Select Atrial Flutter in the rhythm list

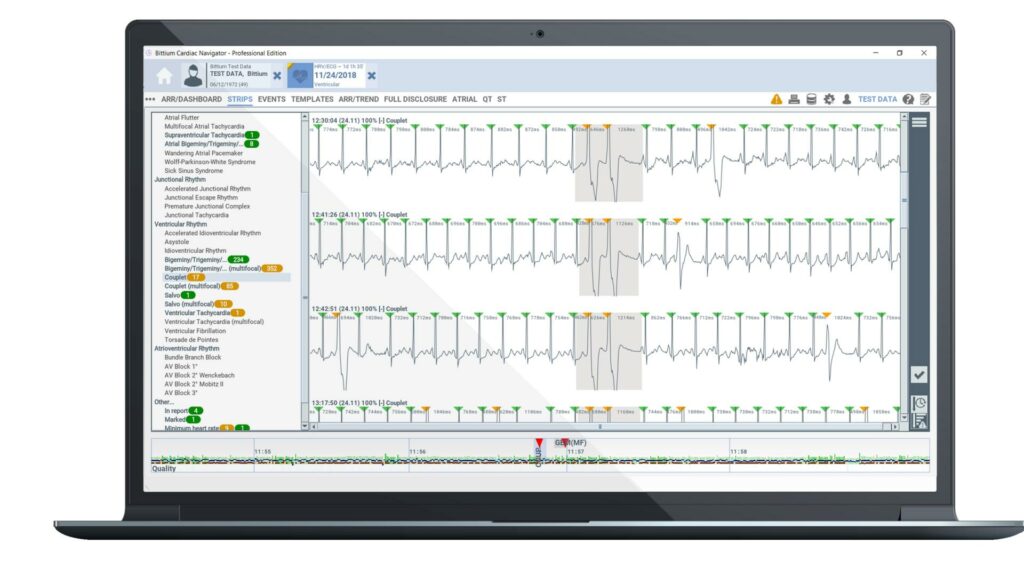coord(182,118)
